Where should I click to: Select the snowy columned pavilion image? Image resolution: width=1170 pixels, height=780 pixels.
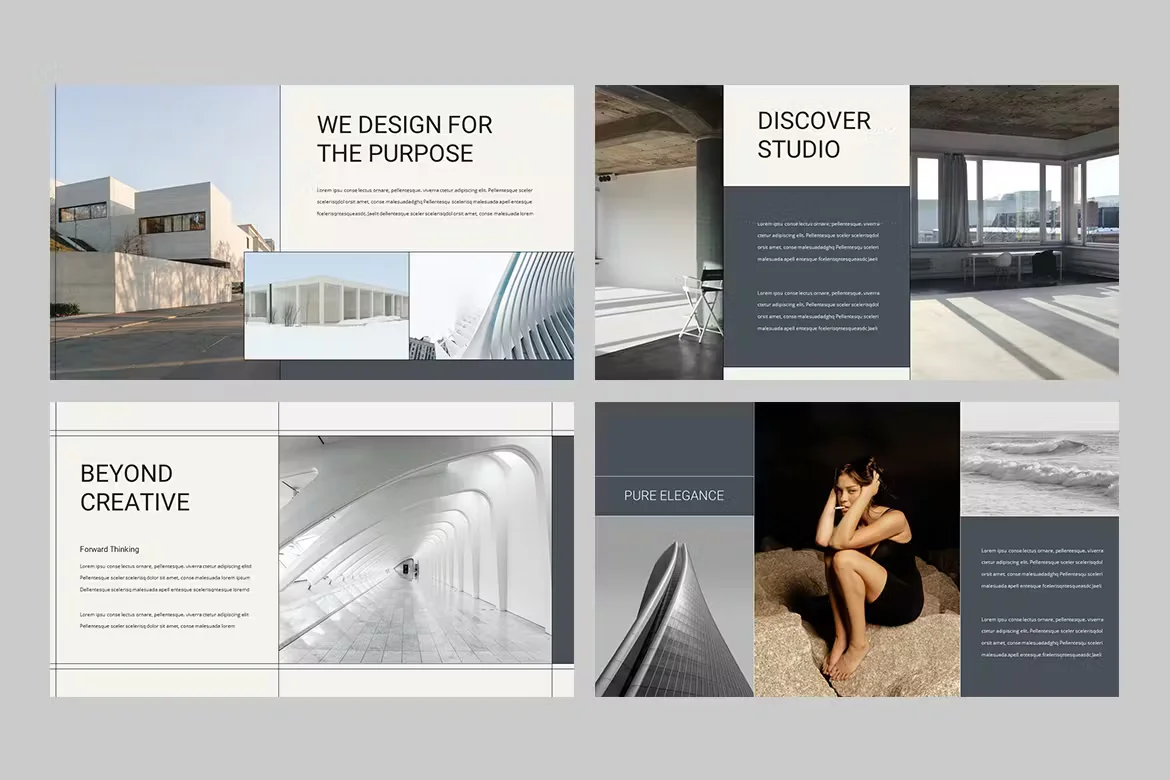[326, 305]
